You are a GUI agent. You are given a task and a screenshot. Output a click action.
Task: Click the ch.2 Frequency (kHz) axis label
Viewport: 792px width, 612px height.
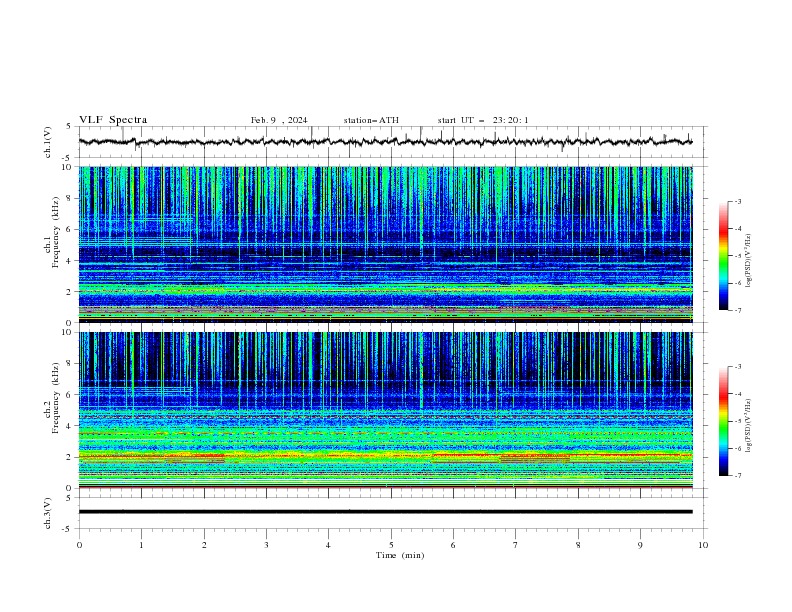pos(51,398)
